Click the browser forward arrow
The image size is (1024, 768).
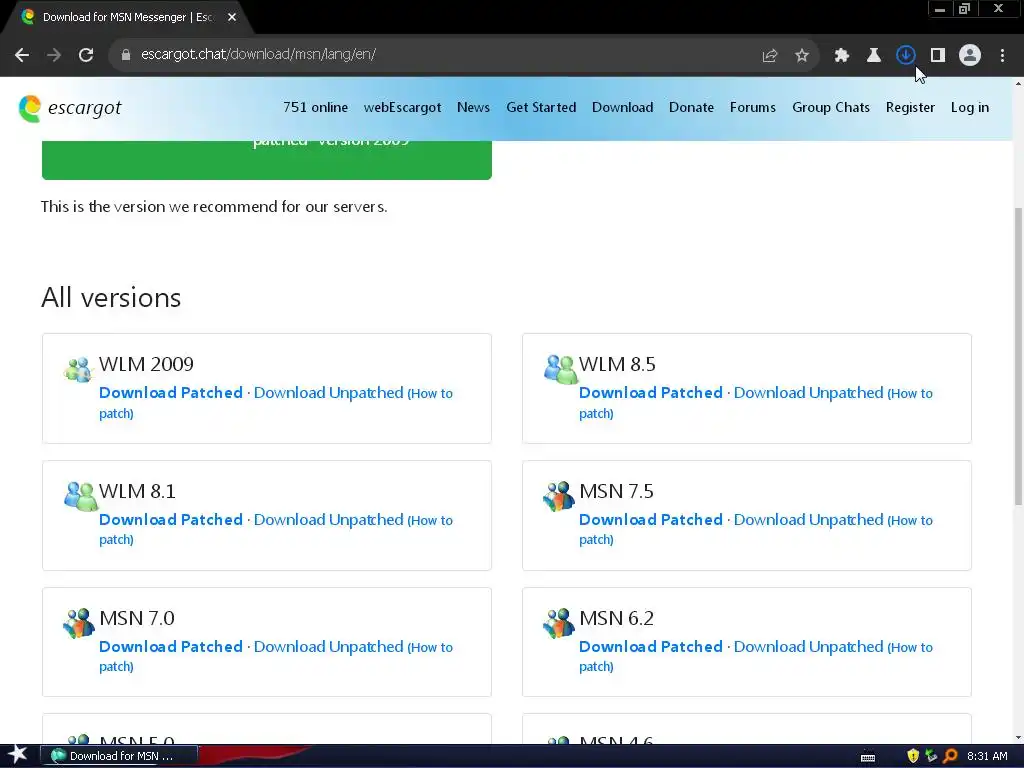(x=54, y=55)
